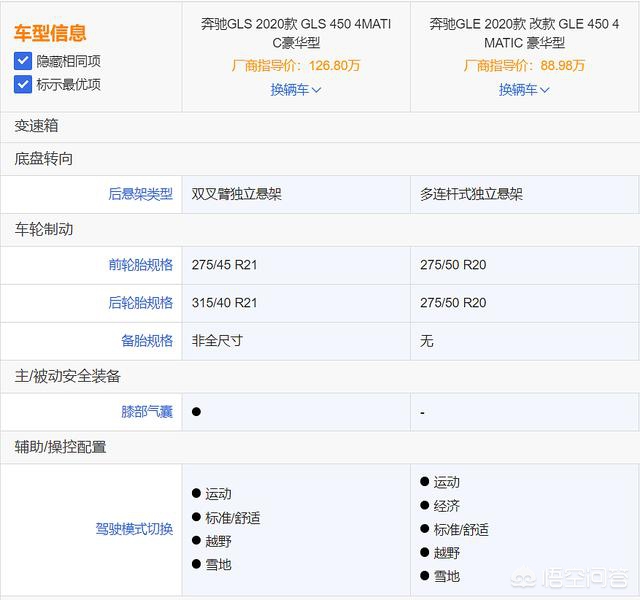Click the 车型信息 heading
This screenshot has height=600, width=640.
click(50, 33)
